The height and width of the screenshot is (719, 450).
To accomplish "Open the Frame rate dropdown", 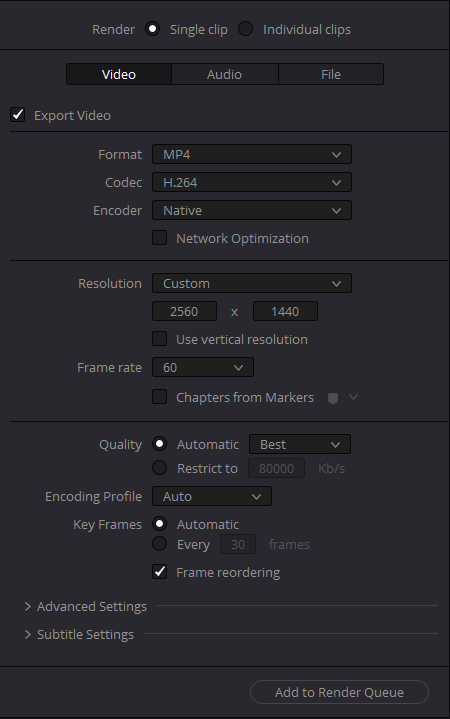I will 203,367.
